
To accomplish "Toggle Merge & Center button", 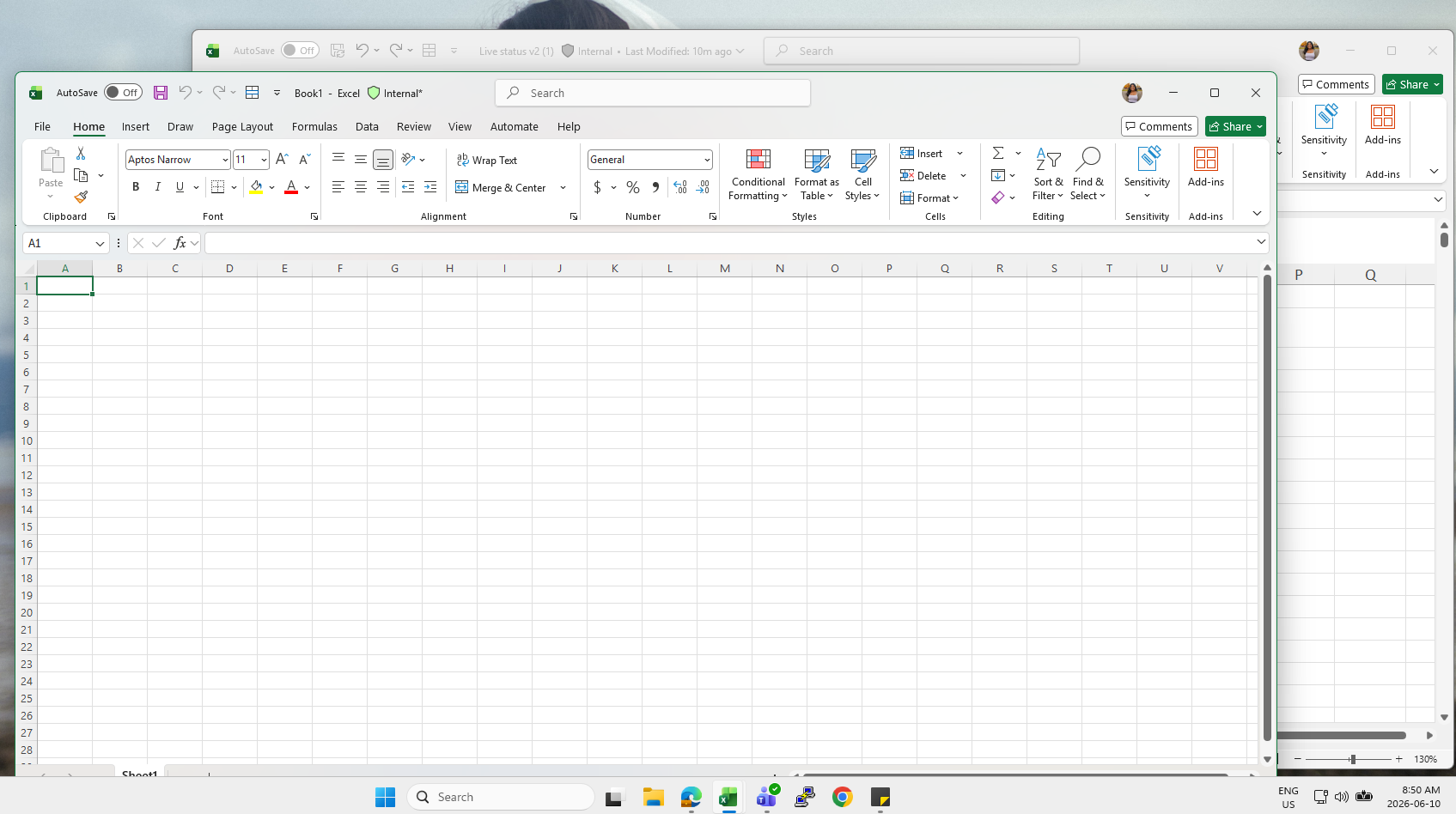I will (501, 187).
